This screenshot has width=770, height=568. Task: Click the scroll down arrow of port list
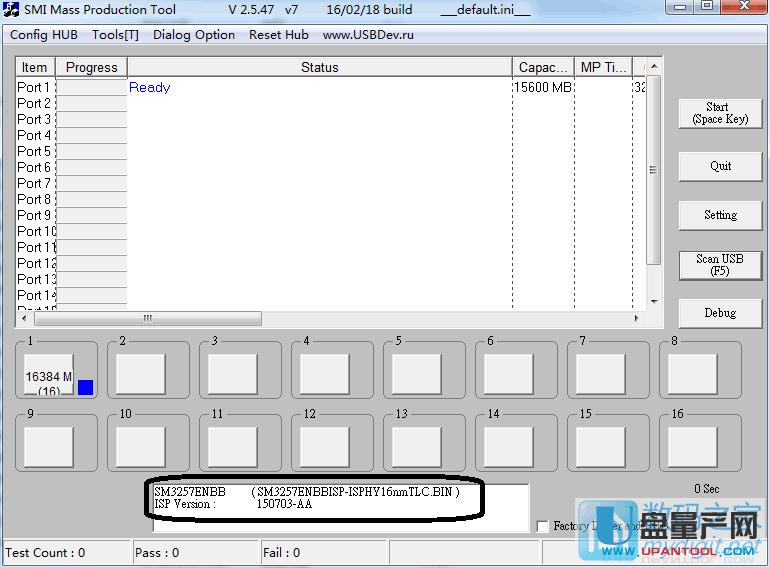point(654,301)
